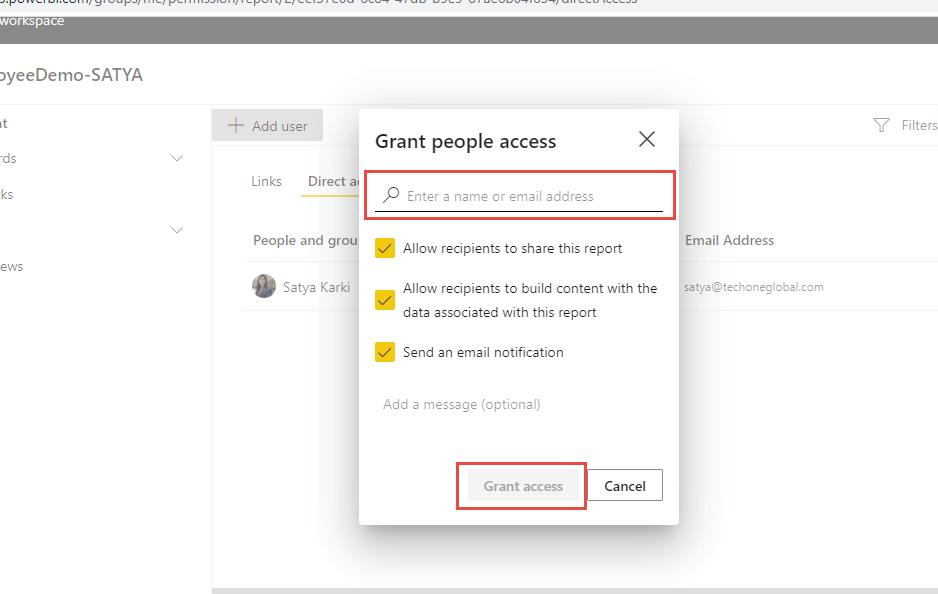The height and width of the screenshot is (594, 938).
Task: Expand the second chevron in left sidebar
Action: (177, 230)
